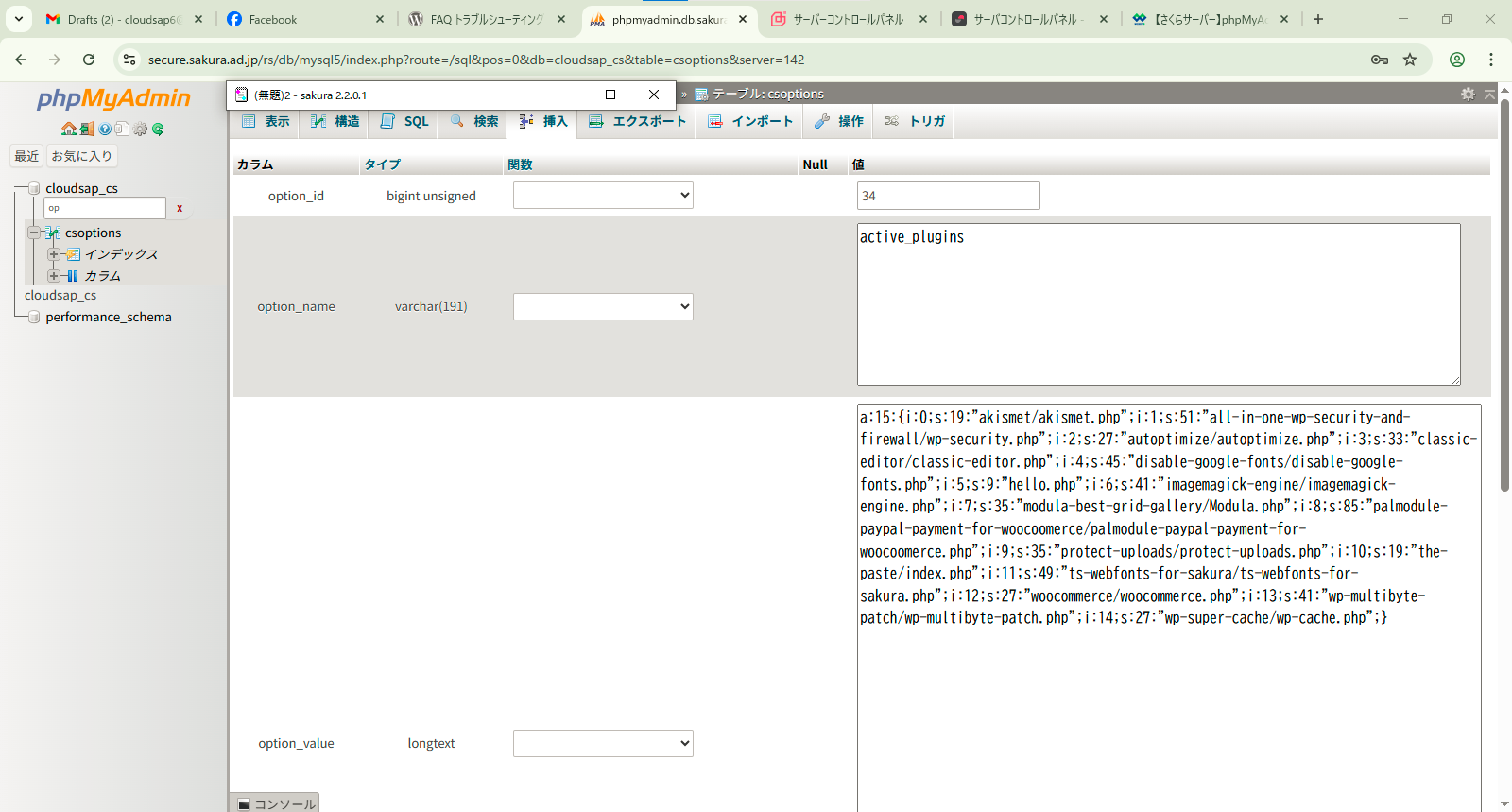Image resolution: width=1512 pixels, height=812 pixels.
Task: Open the テーブル: csoptions breadcrumb link
Action: coord(767,94)
